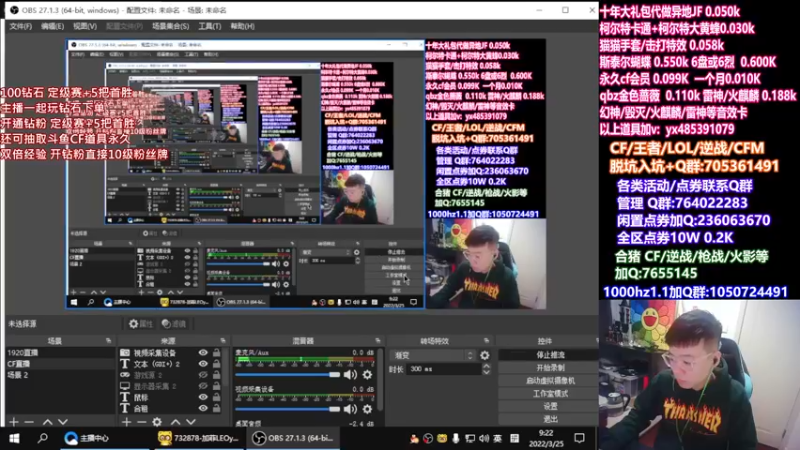800x450 pixels.
Task: Increase the transition 时长 with up arrow
Action: tap(486, 366)
